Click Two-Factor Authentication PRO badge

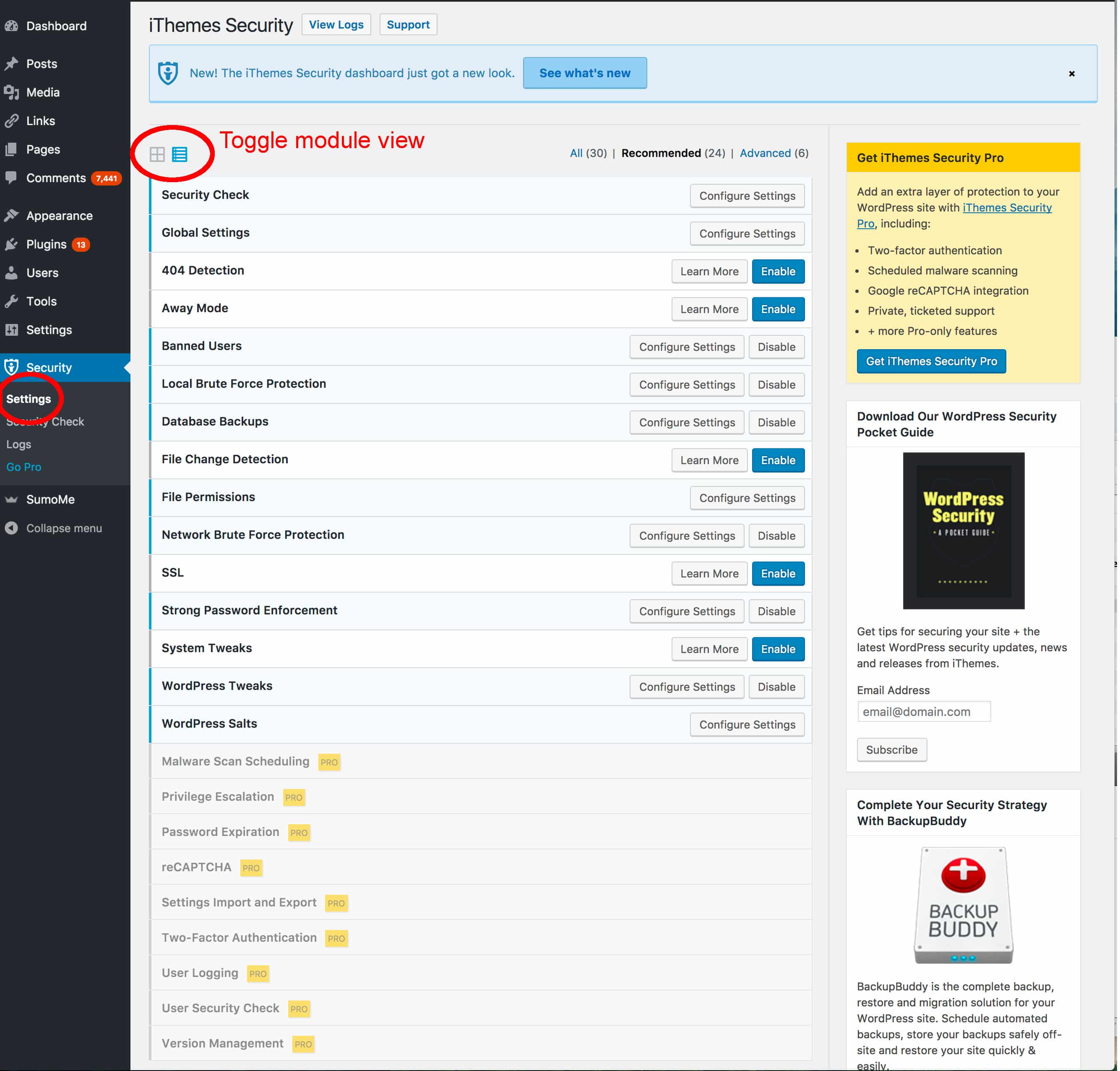pos(336,938)
